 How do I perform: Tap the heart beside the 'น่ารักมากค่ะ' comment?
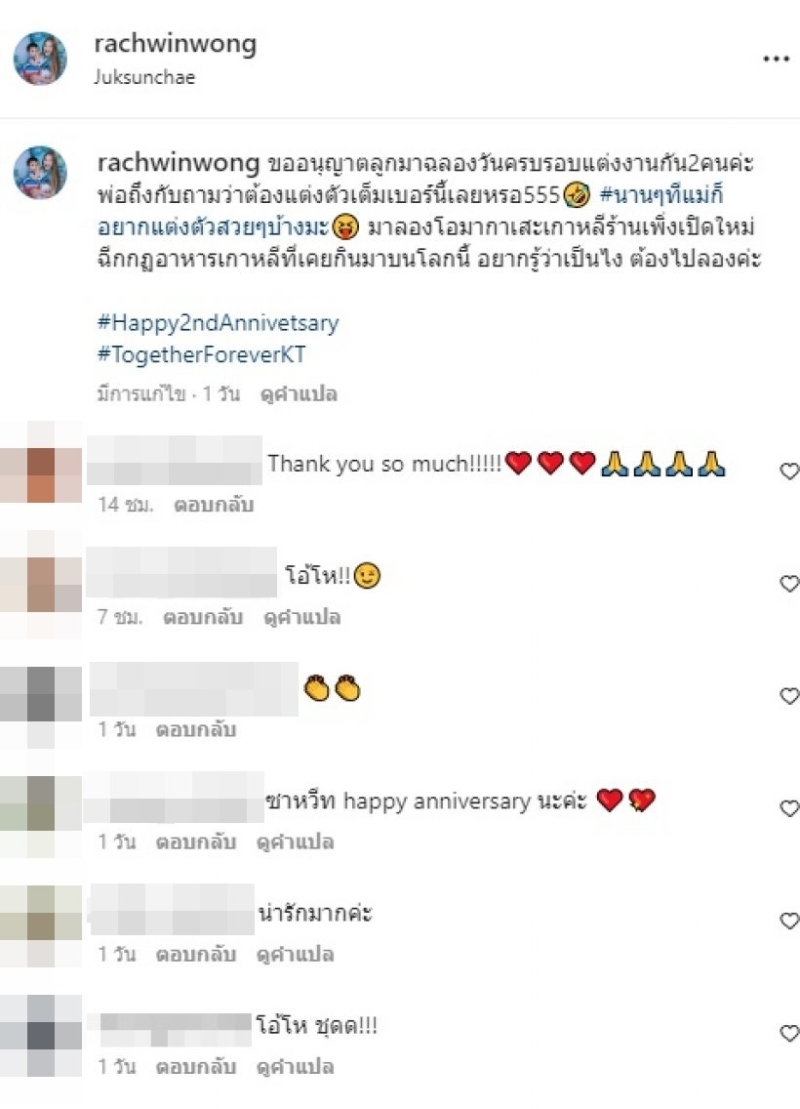pos(789,921)
